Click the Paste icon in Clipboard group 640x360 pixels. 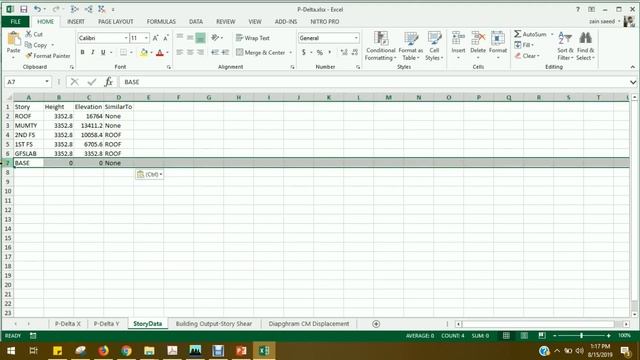[13, 39]
